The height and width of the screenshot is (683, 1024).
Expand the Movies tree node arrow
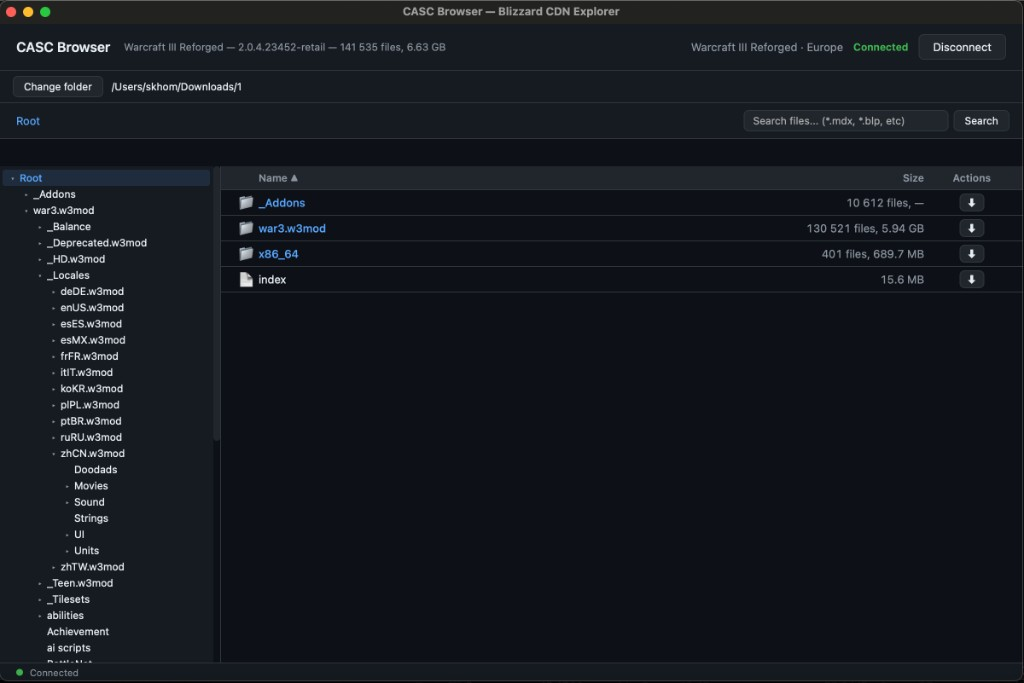pyautogui.click(x=67, y=486)
